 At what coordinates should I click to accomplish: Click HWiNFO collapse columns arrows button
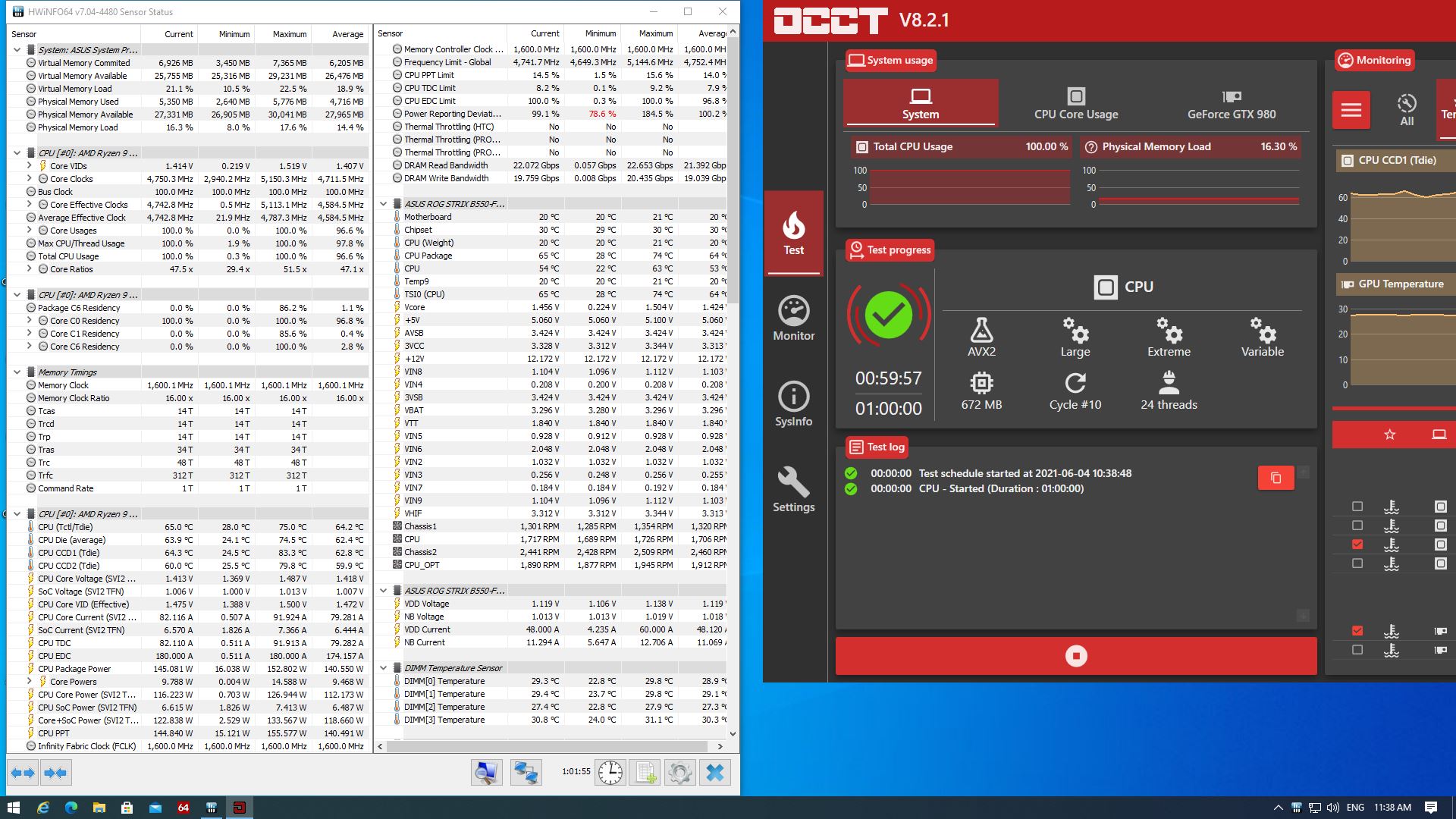[55, 773]
